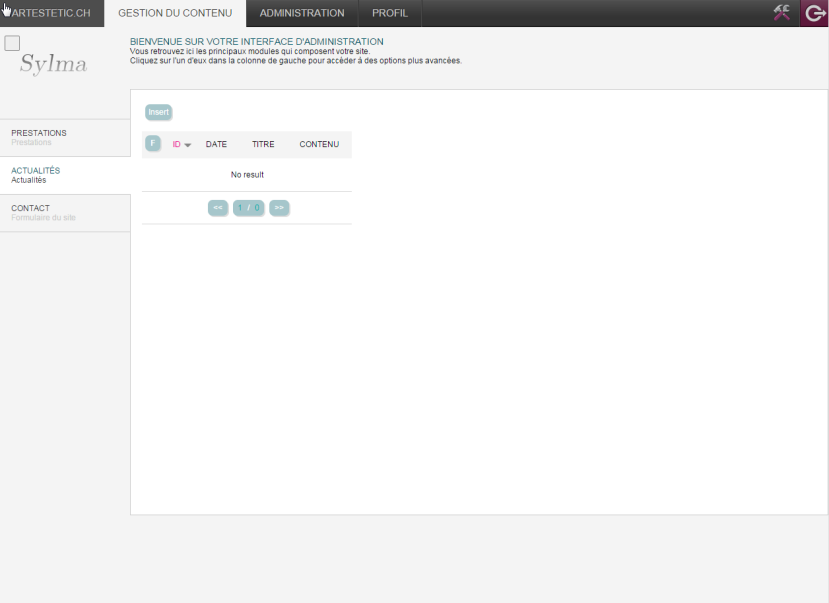Sort by the TITRE column header
829x603 pixels.
(263, 144)
